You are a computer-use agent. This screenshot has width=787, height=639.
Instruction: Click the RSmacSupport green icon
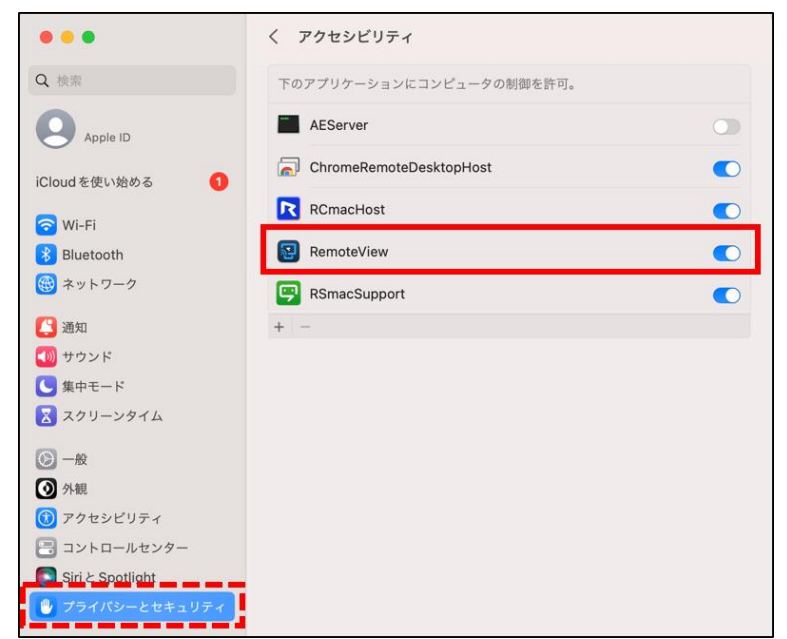tap(288, 293)
